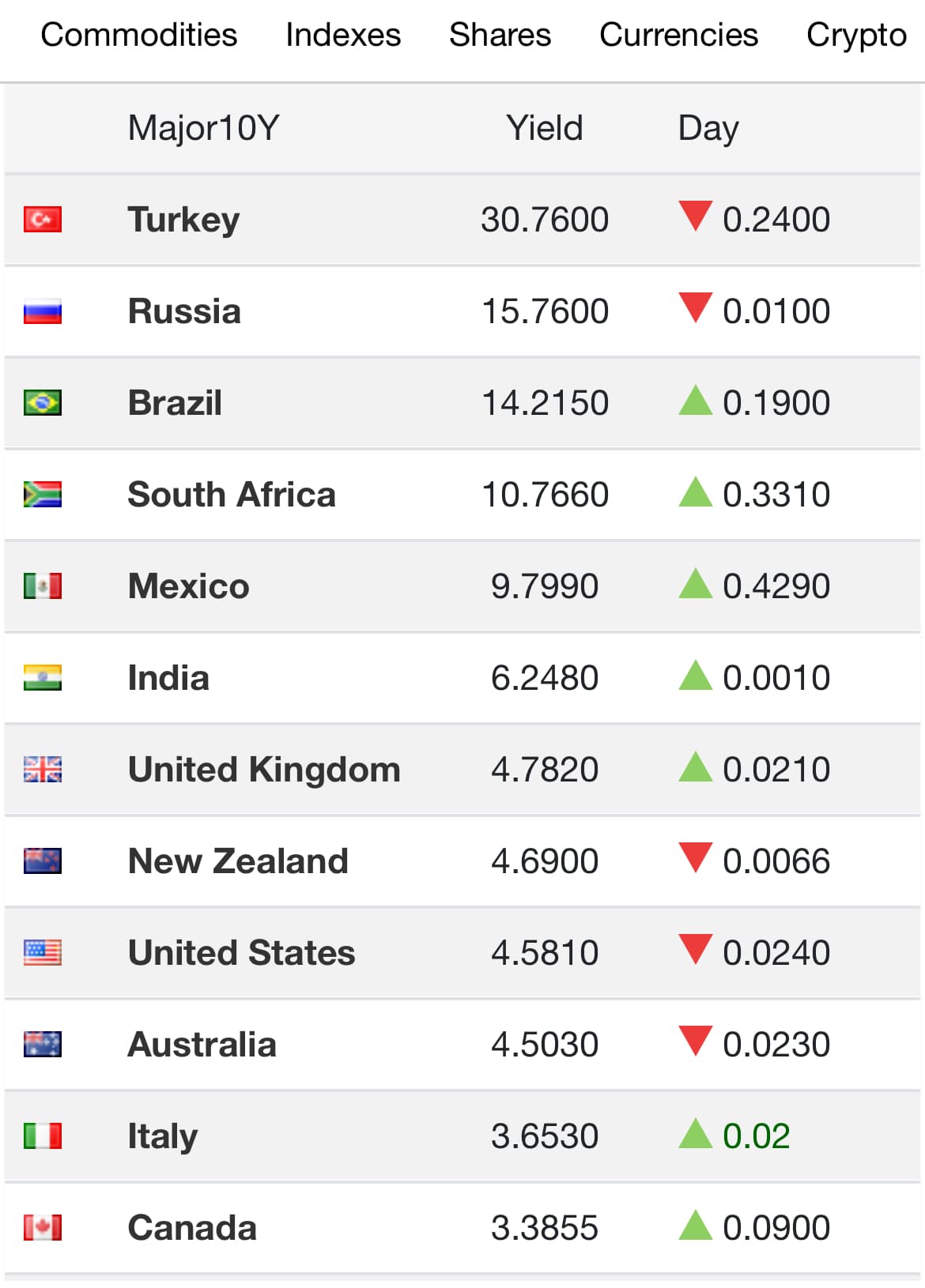The width and height of the screenshot is (925, 1288).
Task: Click the Brazil flag icon
Action: pyautogui.click(x=43, y=402)
